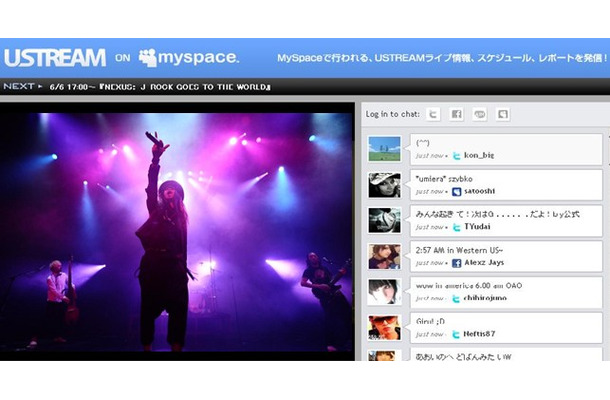
Task: Open kon_big's landscape avatar
Action: coord(384,149)
